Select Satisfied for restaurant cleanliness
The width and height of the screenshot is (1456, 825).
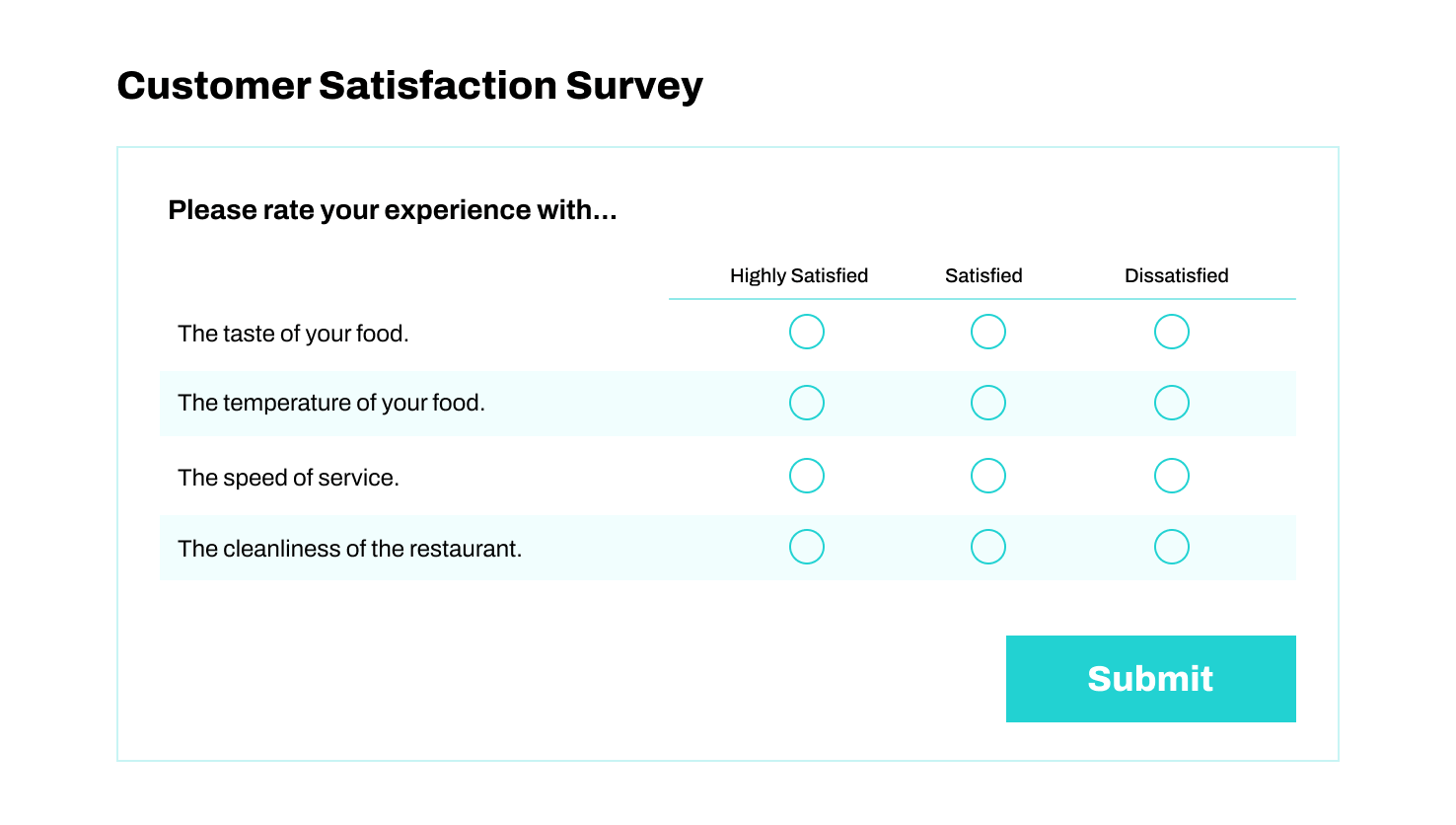click(987, 547)
